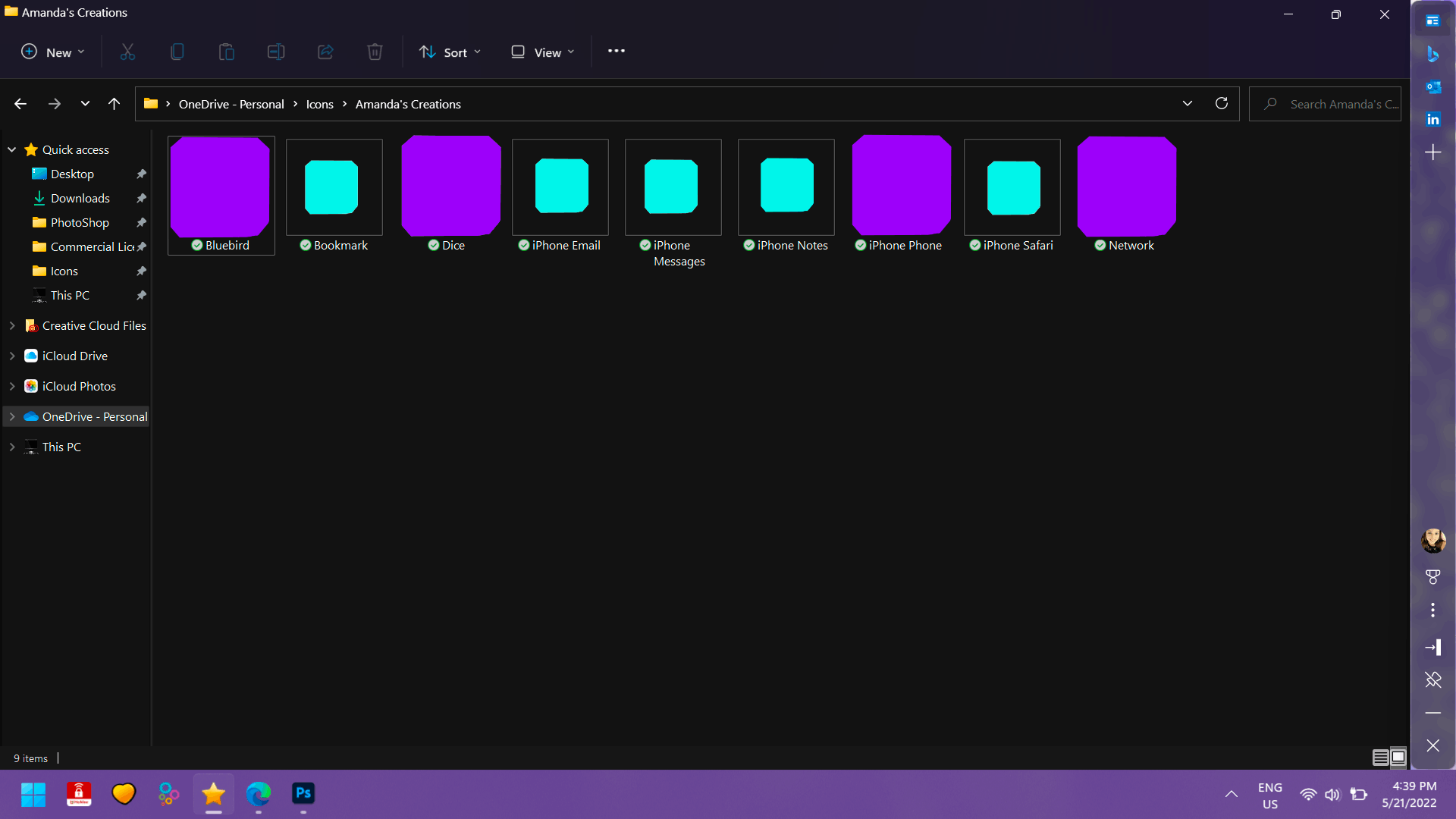Go up one folder level arrow
Viewport: 1456px width, 819px height.
(x=114, y=104)
